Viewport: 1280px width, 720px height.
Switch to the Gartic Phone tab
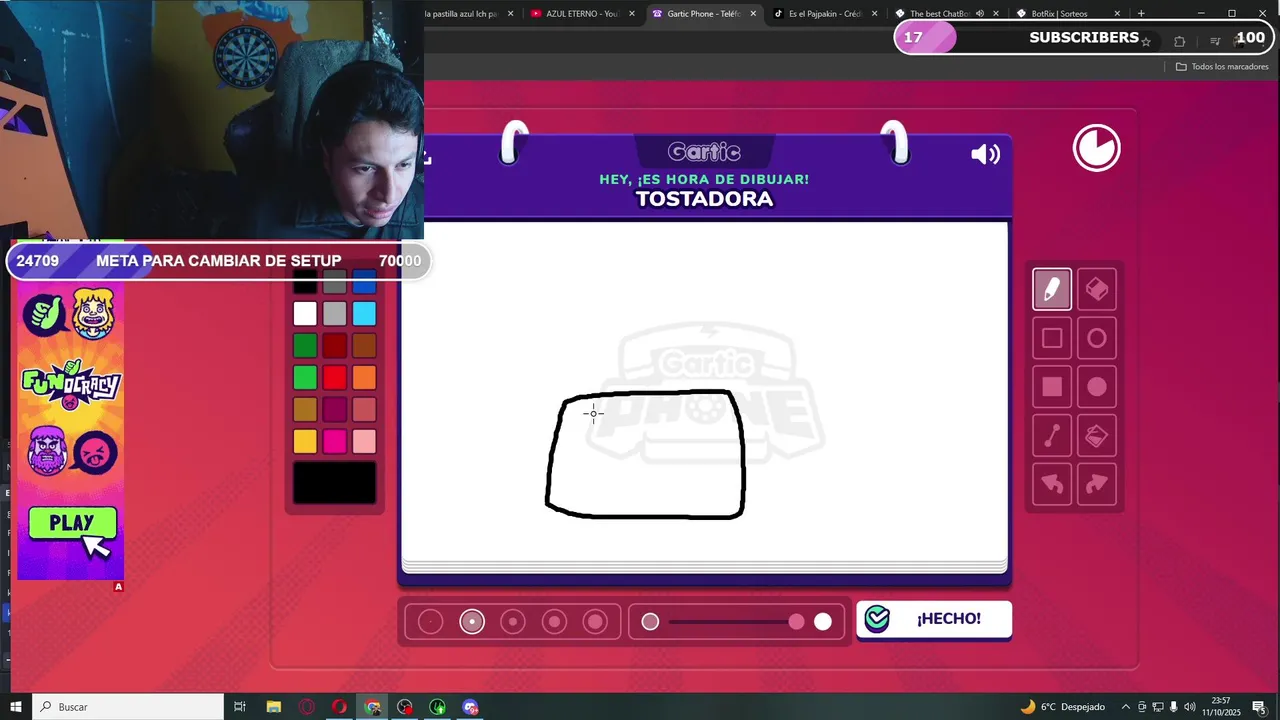coord(704,14)
